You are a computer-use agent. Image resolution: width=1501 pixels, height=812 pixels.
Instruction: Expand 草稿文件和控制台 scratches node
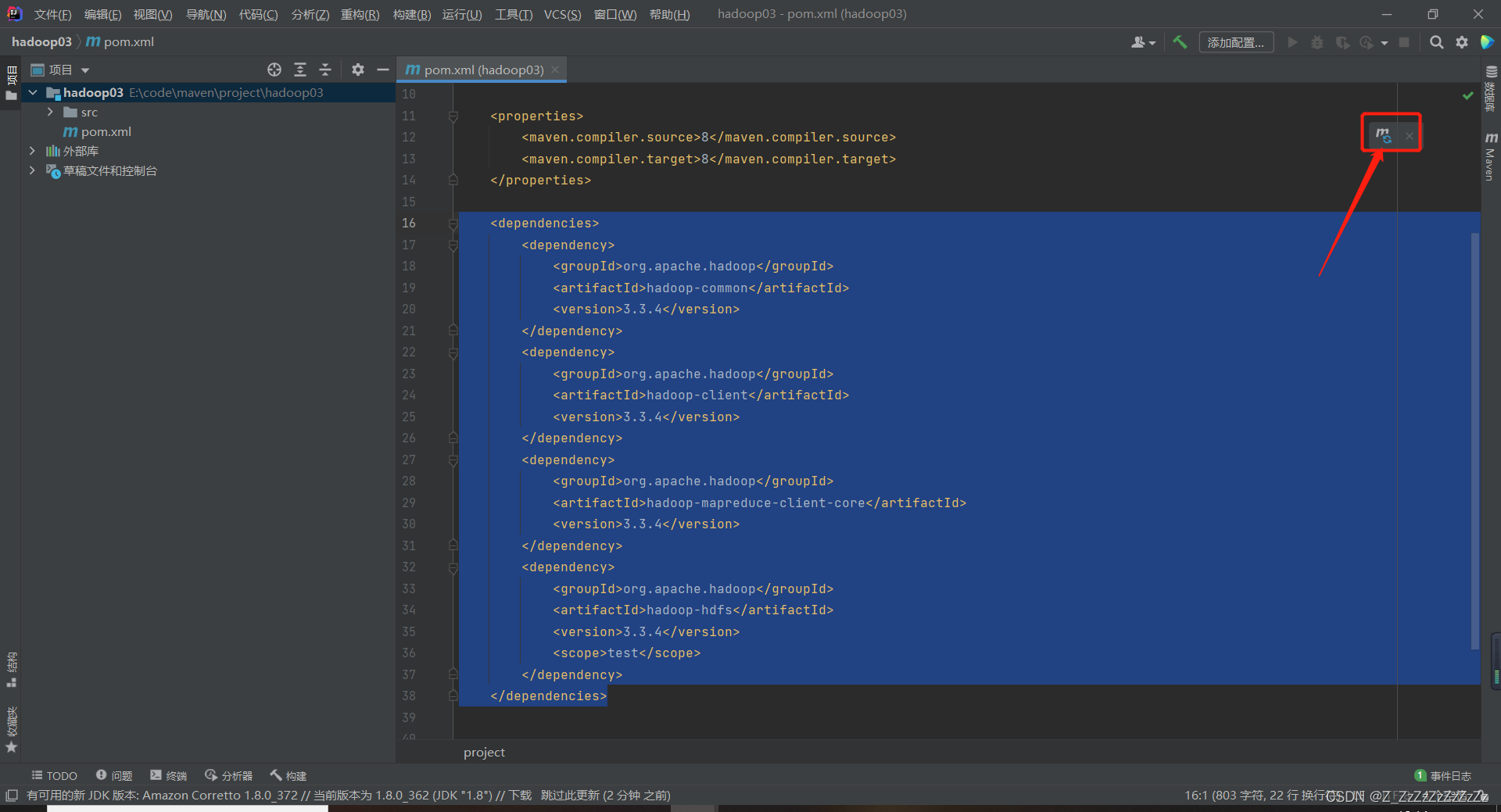pos(32,170)
